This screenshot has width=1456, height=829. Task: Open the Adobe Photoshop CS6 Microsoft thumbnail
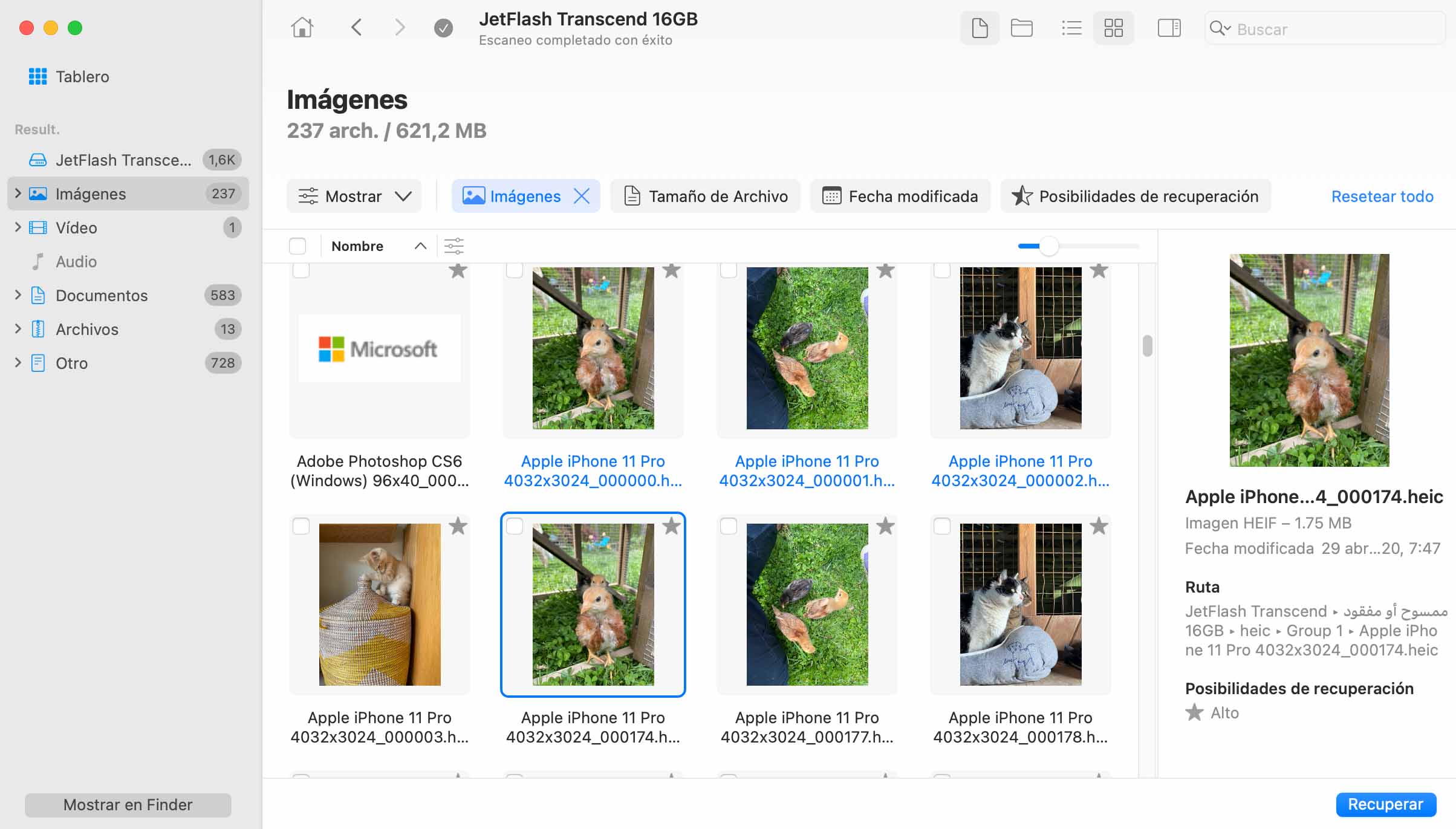[x=380, y=348]
